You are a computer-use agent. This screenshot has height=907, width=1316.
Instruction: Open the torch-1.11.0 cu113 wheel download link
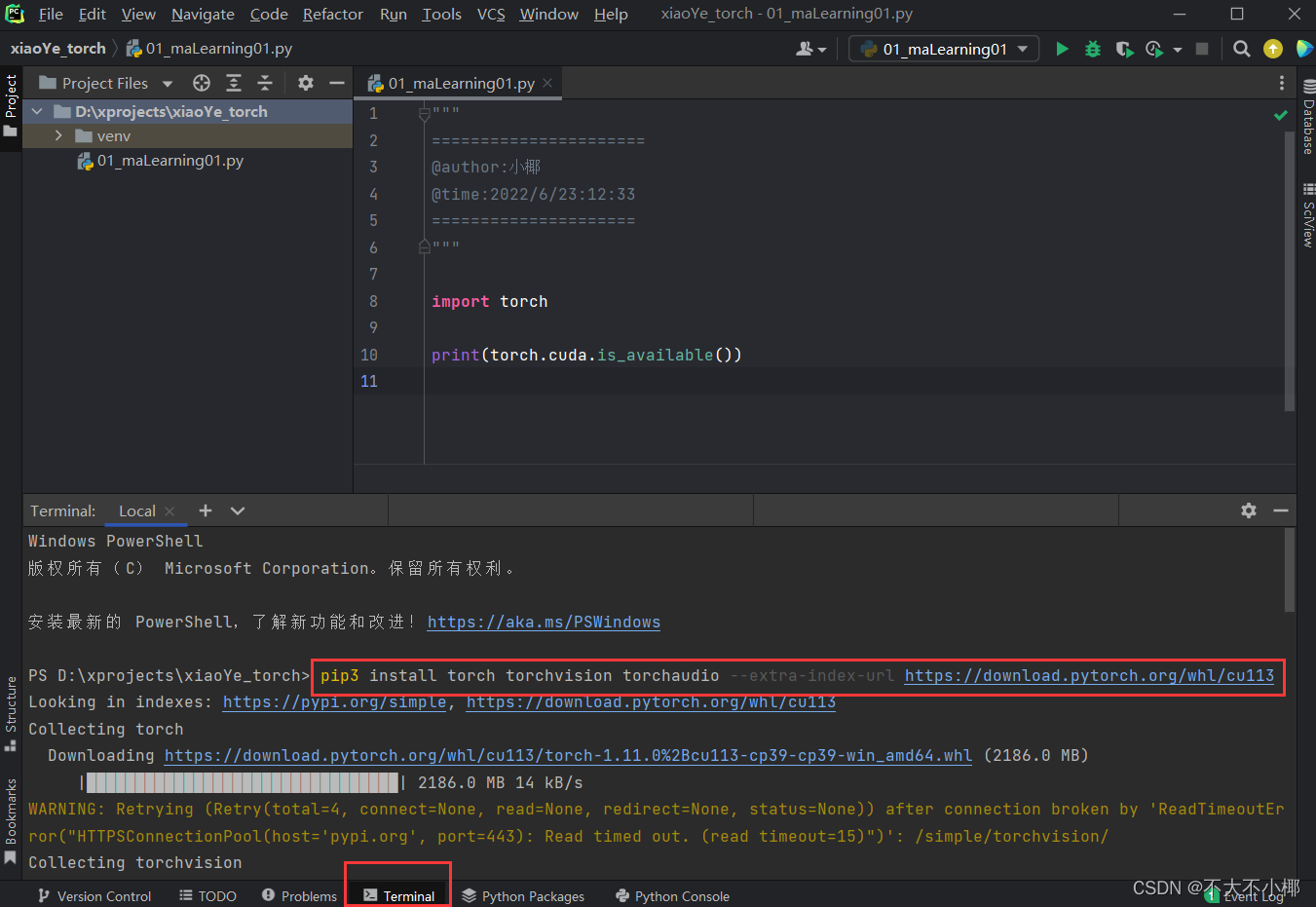568,756
